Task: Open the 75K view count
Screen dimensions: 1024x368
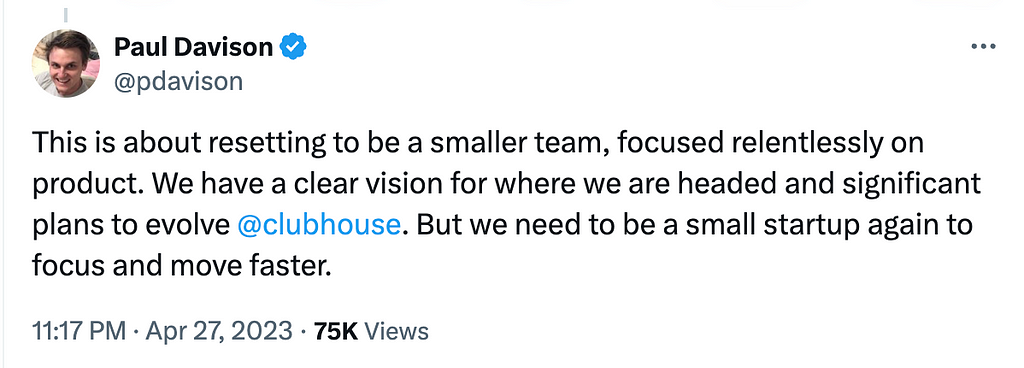Action: tap(336, 331)
